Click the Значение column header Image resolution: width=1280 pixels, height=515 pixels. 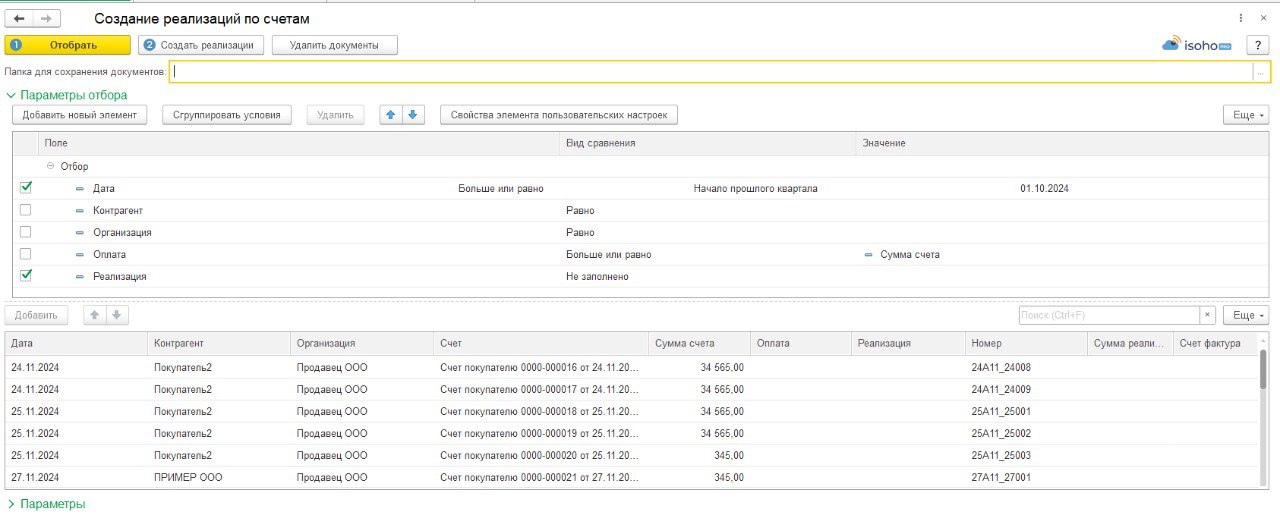(x=1061, y=143)
